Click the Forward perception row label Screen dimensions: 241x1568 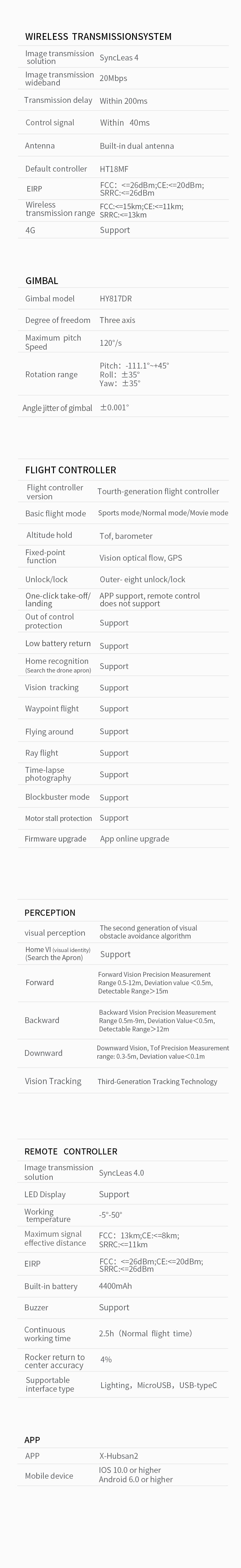pos(40,983)
